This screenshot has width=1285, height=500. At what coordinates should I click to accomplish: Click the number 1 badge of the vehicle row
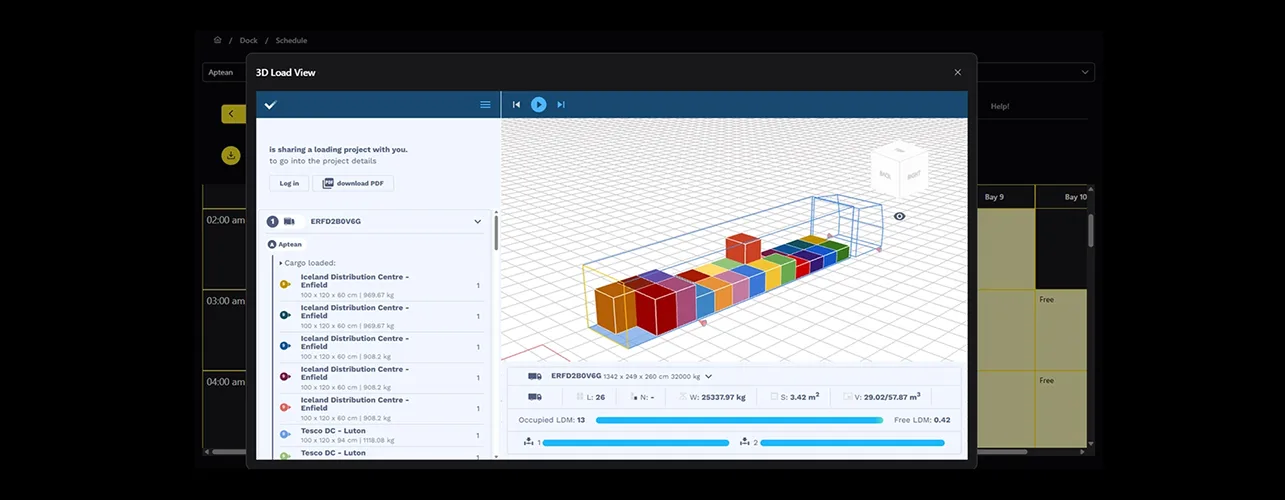(x=272, y=221)
